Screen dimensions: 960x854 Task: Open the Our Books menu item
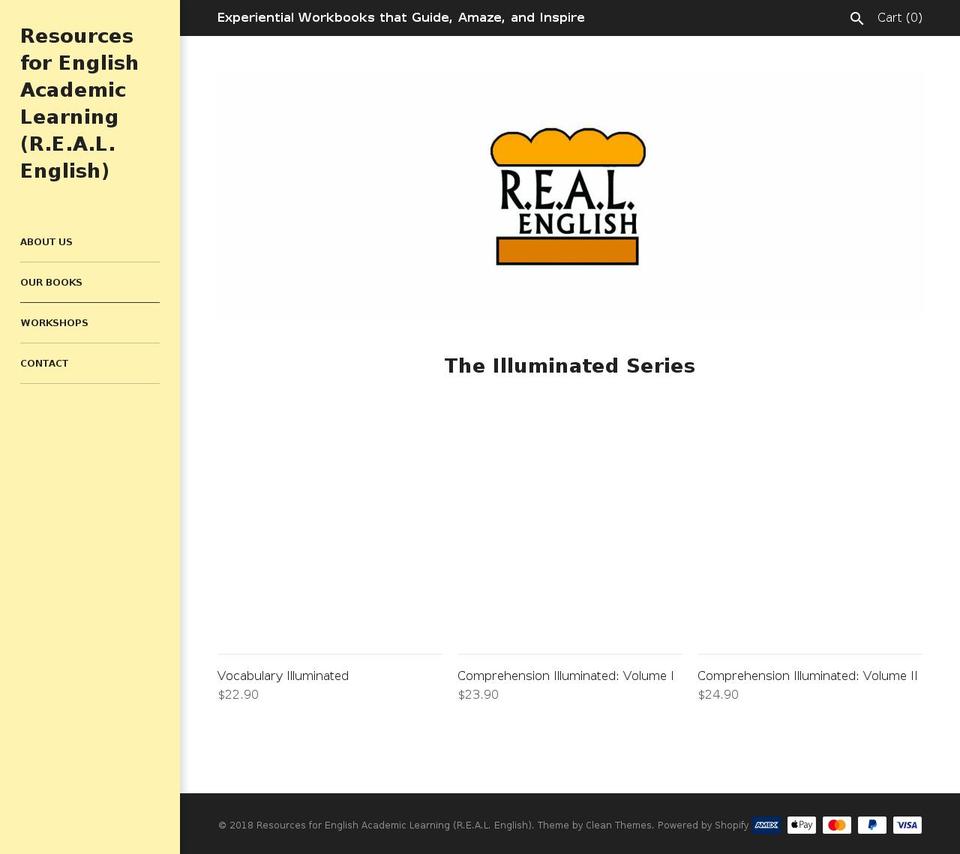click(x=51, y=282)
